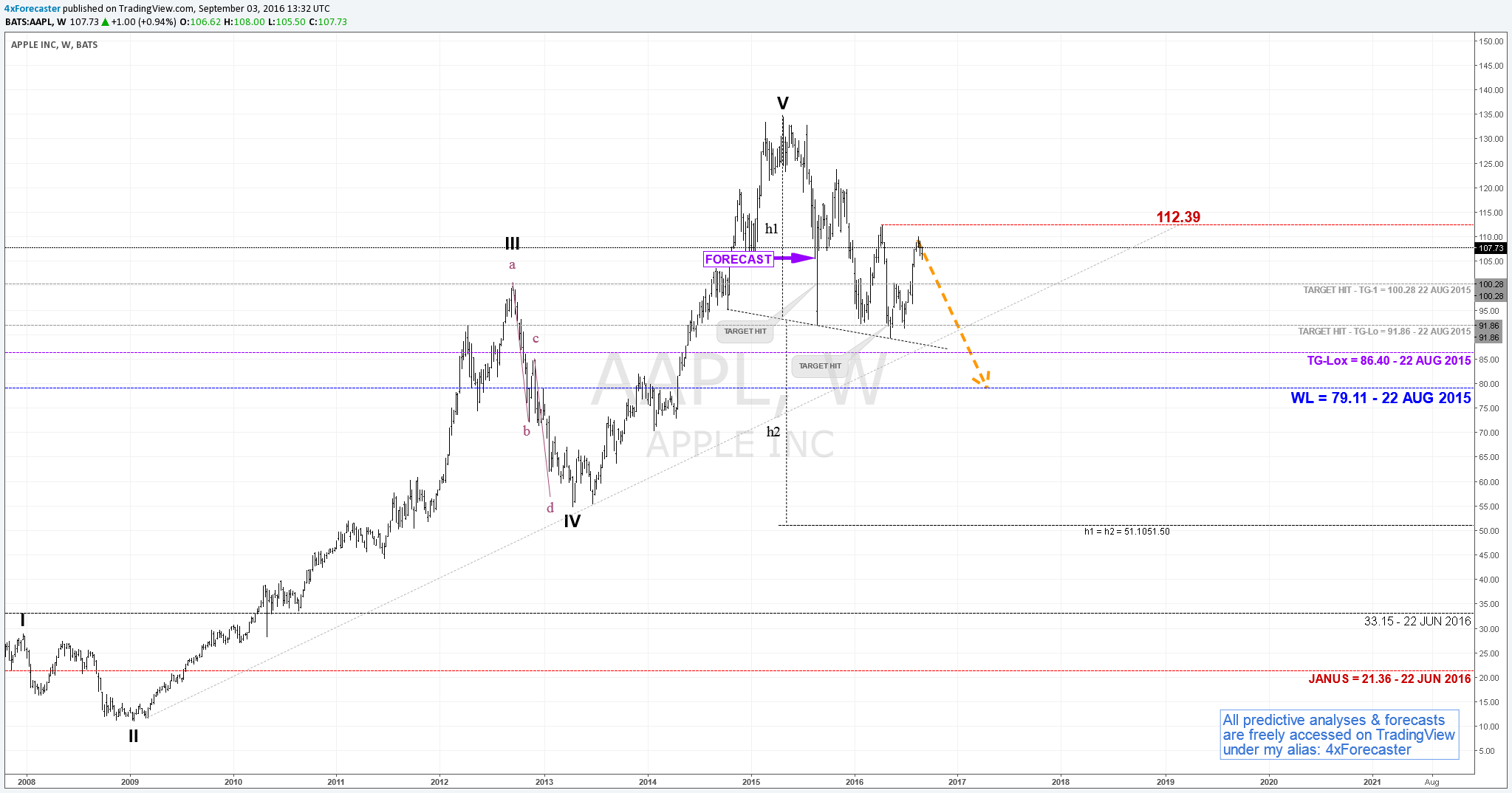This screenshot has width=1512, height=793.
Task: Click the 107.73 current price tag on axis
Action: point(1491,249)
